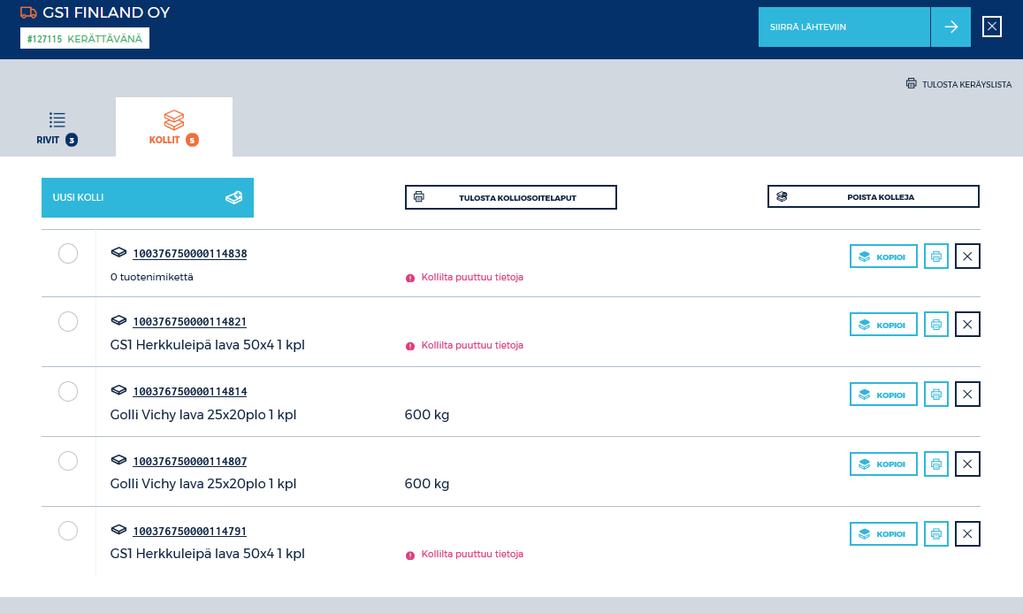The height and width of the screenshot is (613, 1023).
Task: Print label for package 100376750000114791
Action: coord(936,533)
